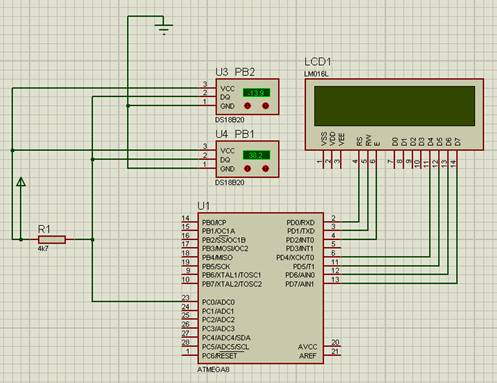Click U4 green temperature readout

pyautogui.click(x=256, y=155)
